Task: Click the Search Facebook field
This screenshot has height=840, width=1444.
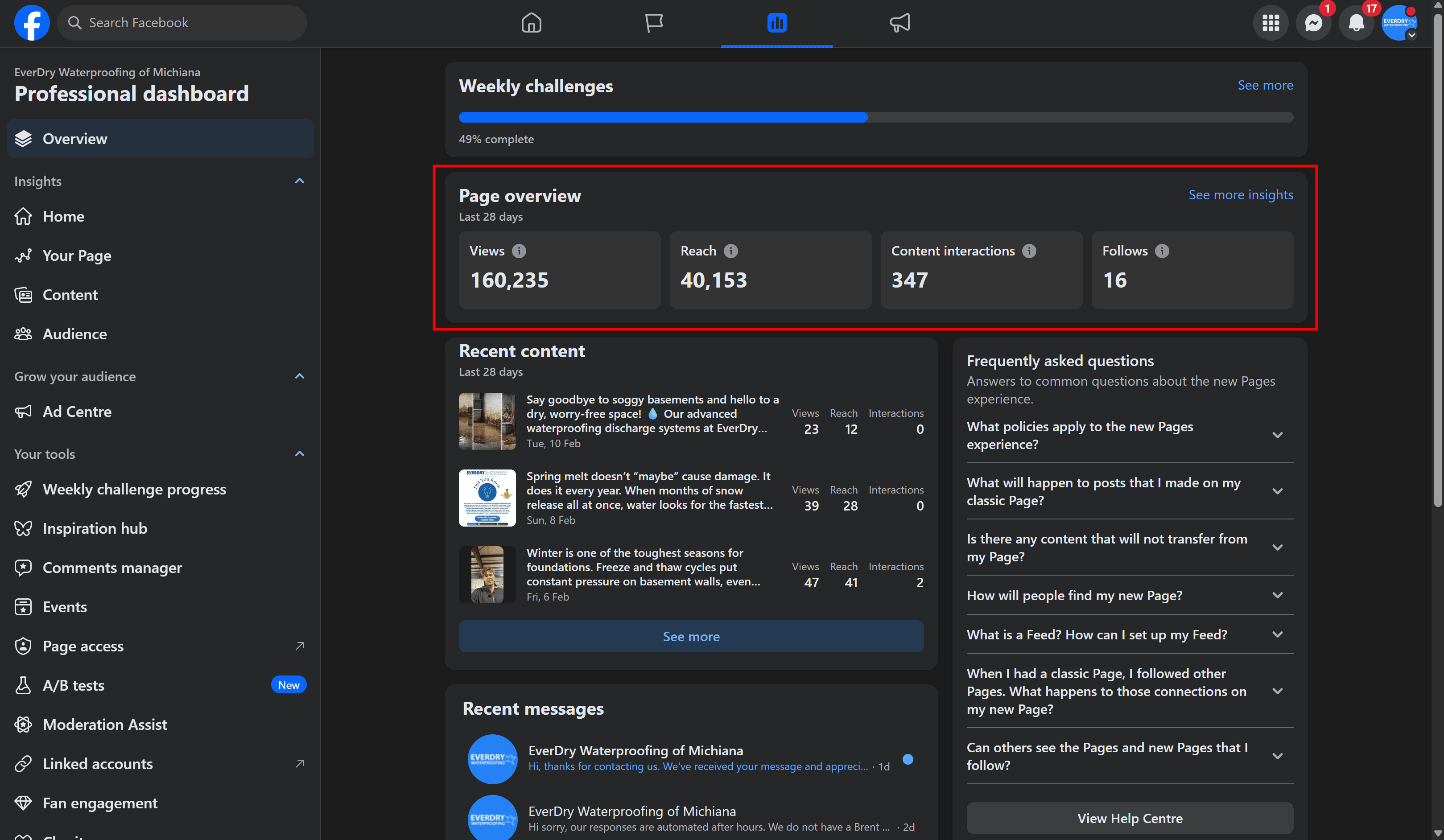Action: pyautogui.click(x=182, y=23)
